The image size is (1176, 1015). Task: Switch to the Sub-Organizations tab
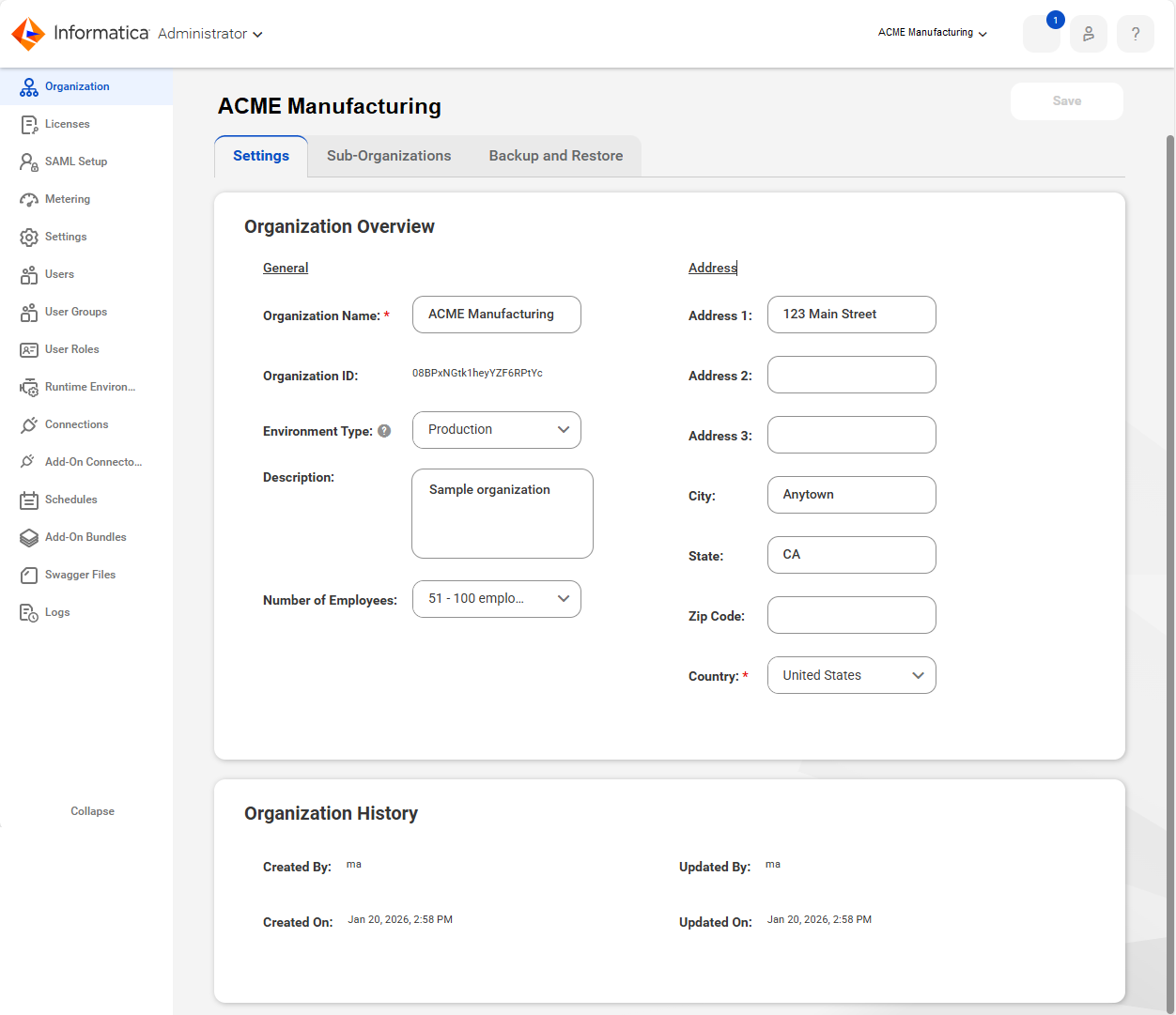(x=389, y=157)
